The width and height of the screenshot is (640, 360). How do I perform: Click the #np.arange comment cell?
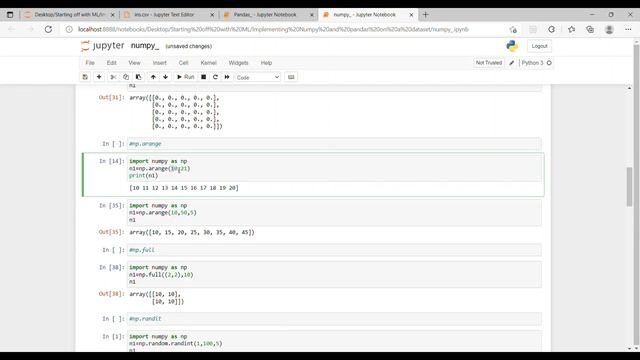(x=334, y=144)
